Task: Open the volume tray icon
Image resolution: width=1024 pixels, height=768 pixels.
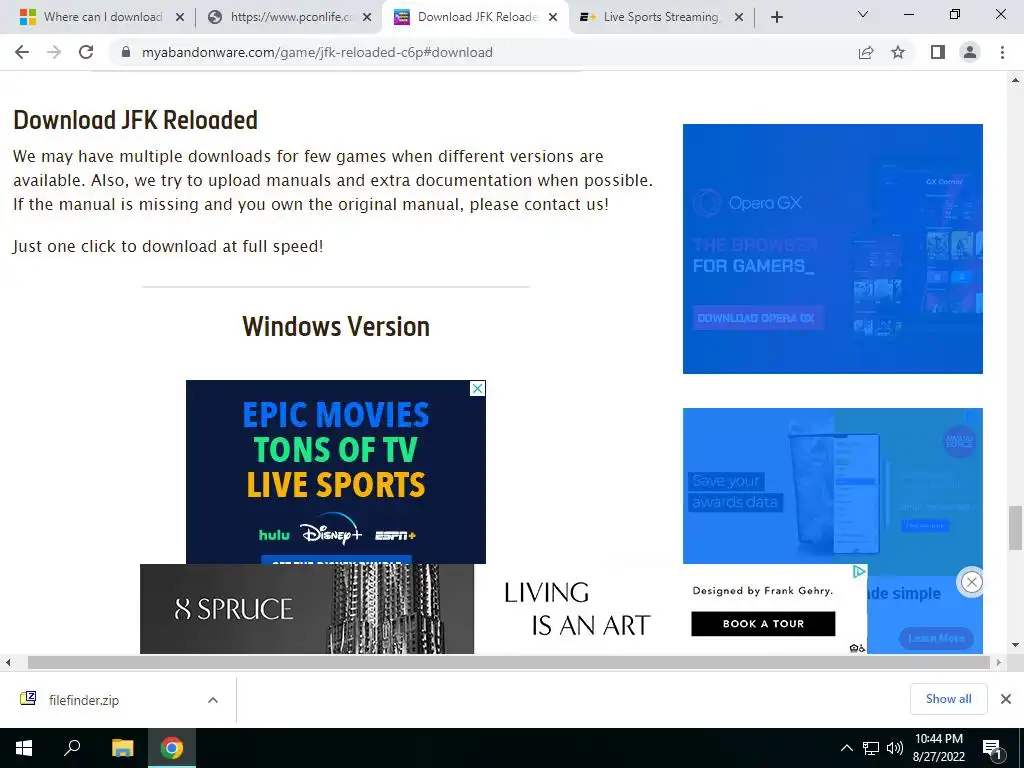Action: point(895,748)
